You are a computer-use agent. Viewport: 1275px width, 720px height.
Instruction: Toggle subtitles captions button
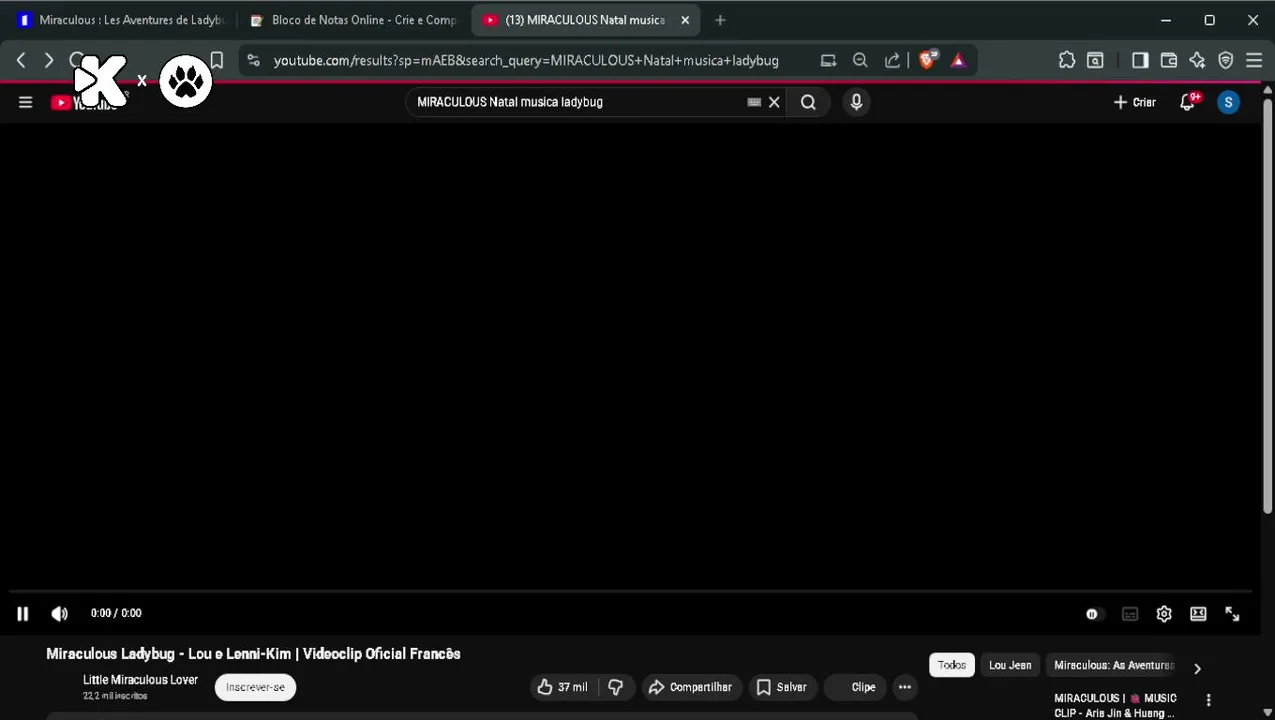[1130, 614]
